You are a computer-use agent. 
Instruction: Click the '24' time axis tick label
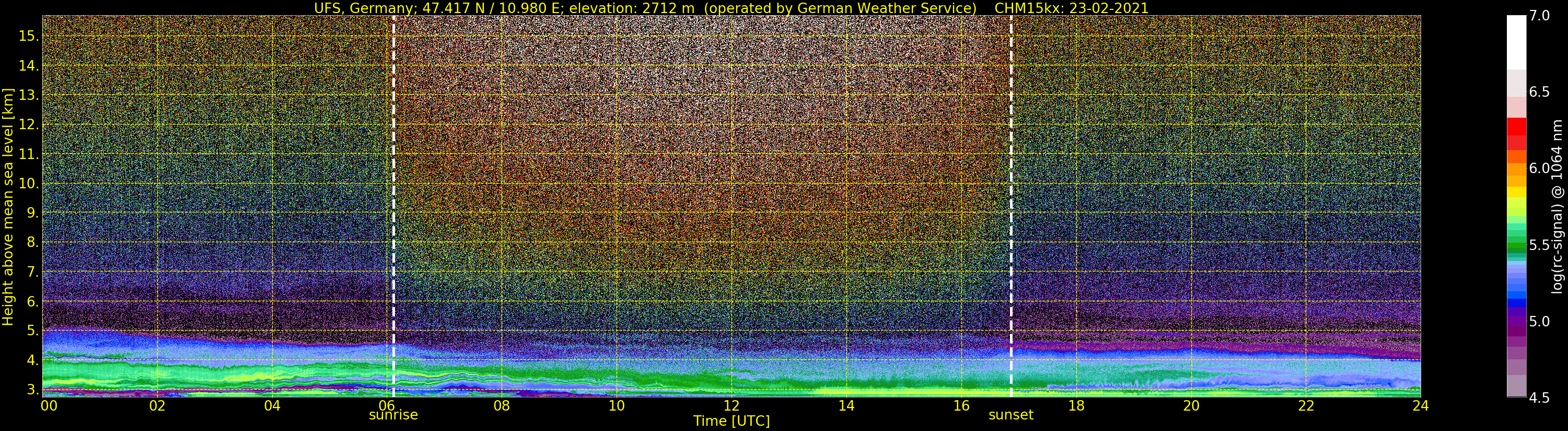[1421, 406]
